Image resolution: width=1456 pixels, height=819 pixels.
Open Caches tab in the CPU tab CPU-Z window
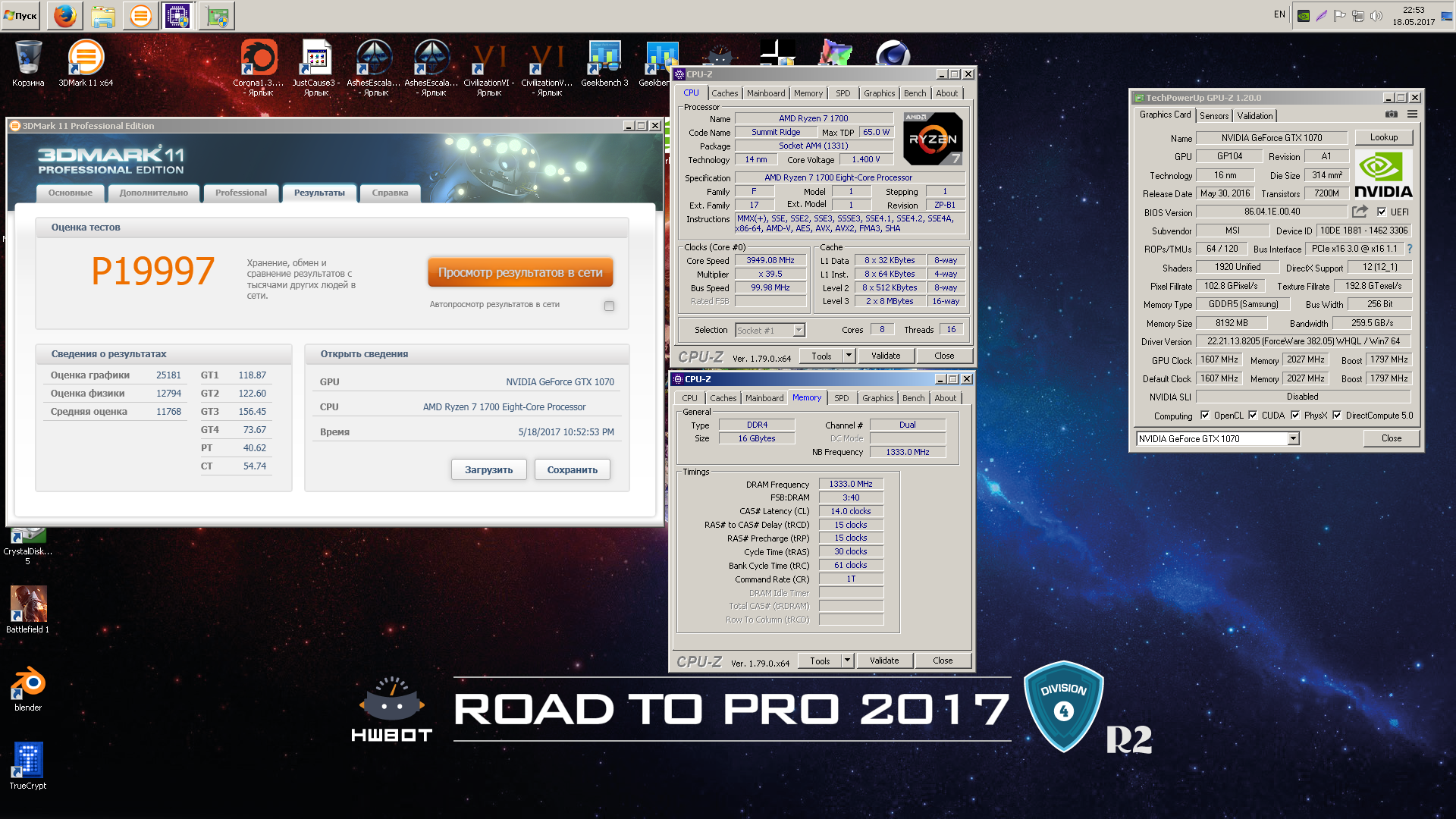click(725, 93)
